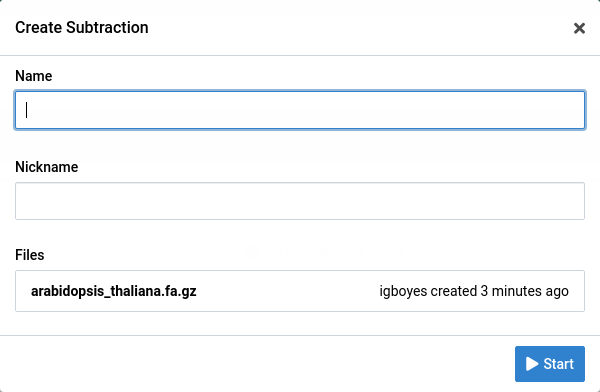This screenshot has height=392, width=600.
Task: Click the word 'Subtraction' in the title
Action: coord(107,28)
